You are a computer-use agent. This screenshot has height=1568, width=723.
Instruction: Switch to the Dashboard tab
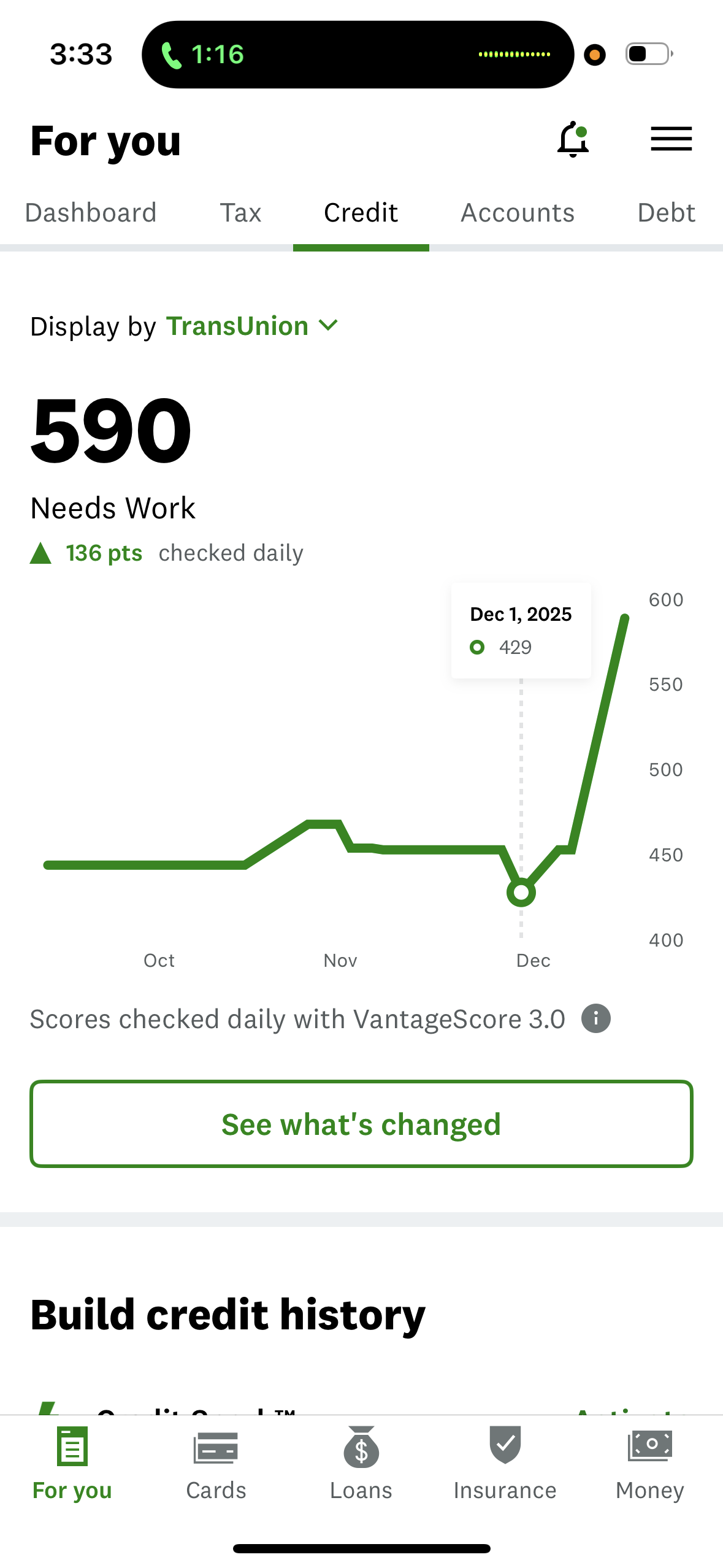point(91,213)
